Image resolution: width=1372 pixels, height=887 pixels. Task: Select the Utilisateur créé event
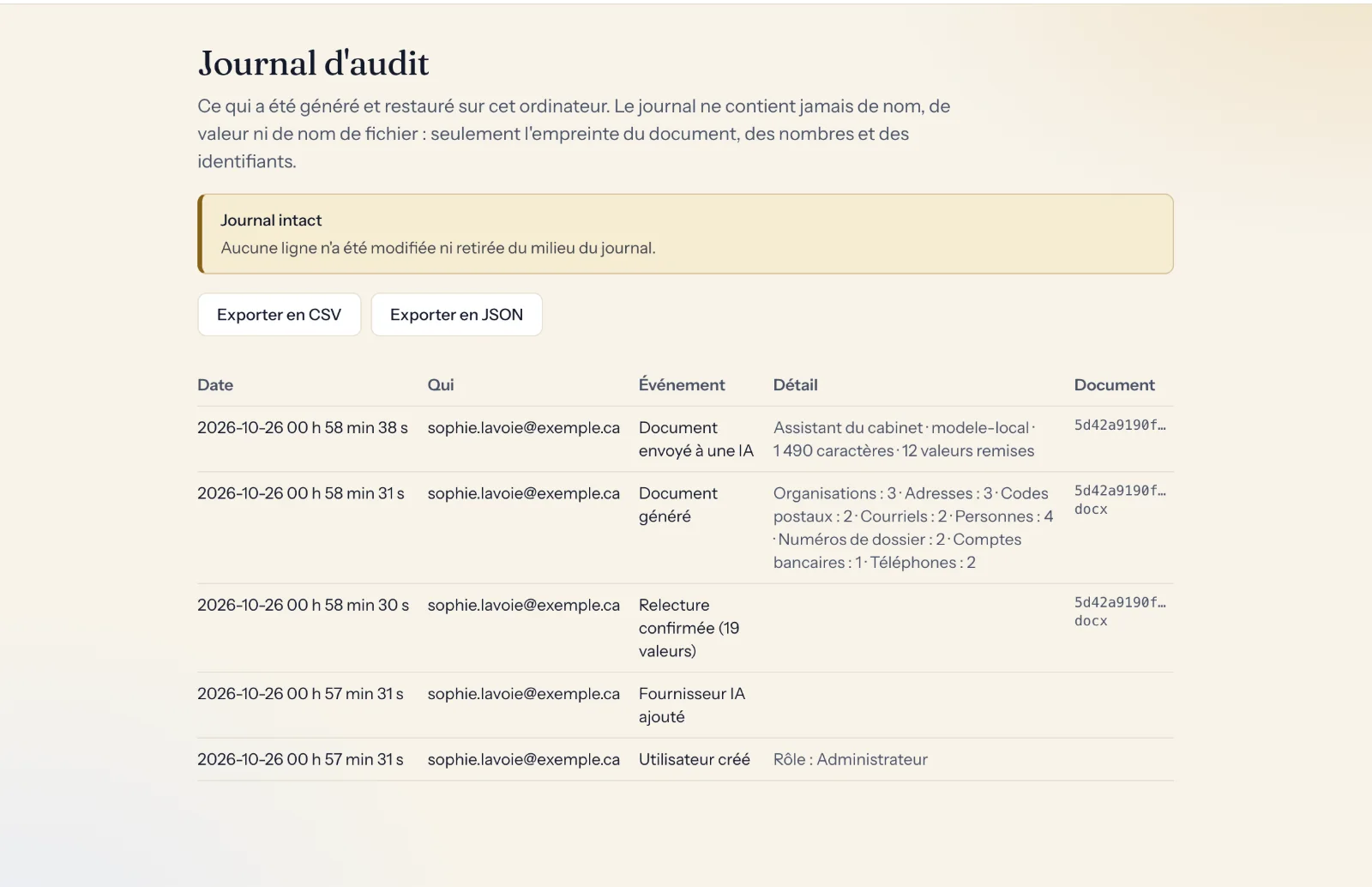[x=694, y=759]
